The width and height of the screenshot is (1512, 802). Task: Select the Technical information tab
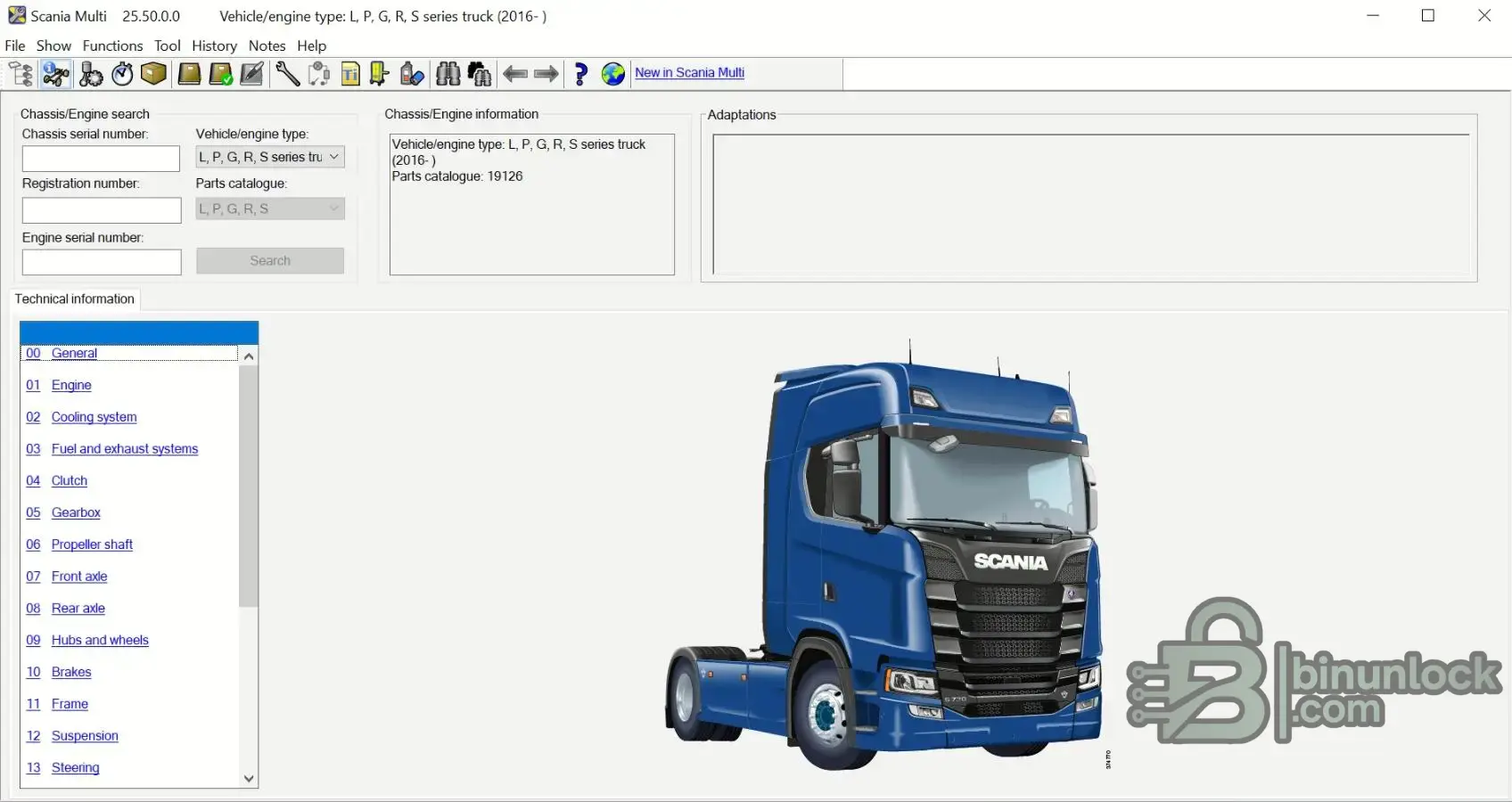[x=75, y=299]
